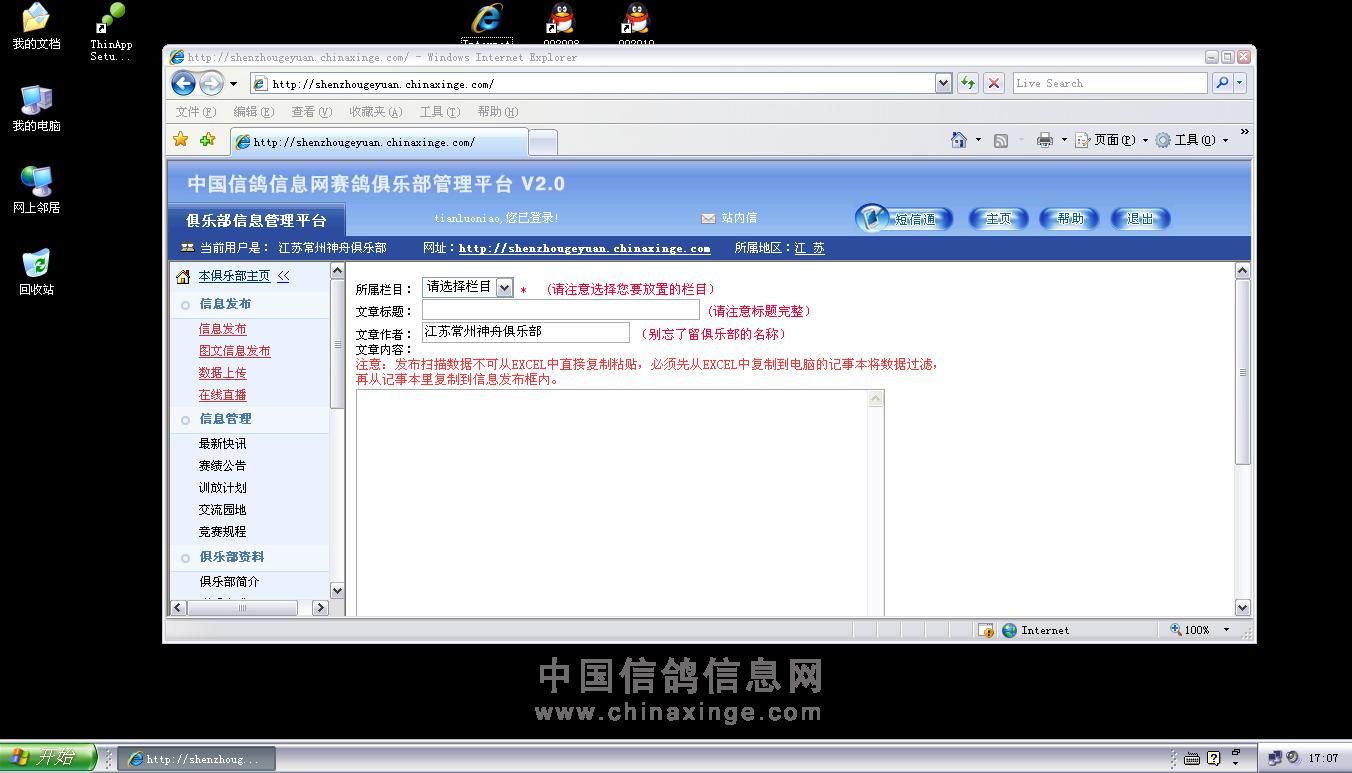Click the 退出 logout button

click(1140, 218)
